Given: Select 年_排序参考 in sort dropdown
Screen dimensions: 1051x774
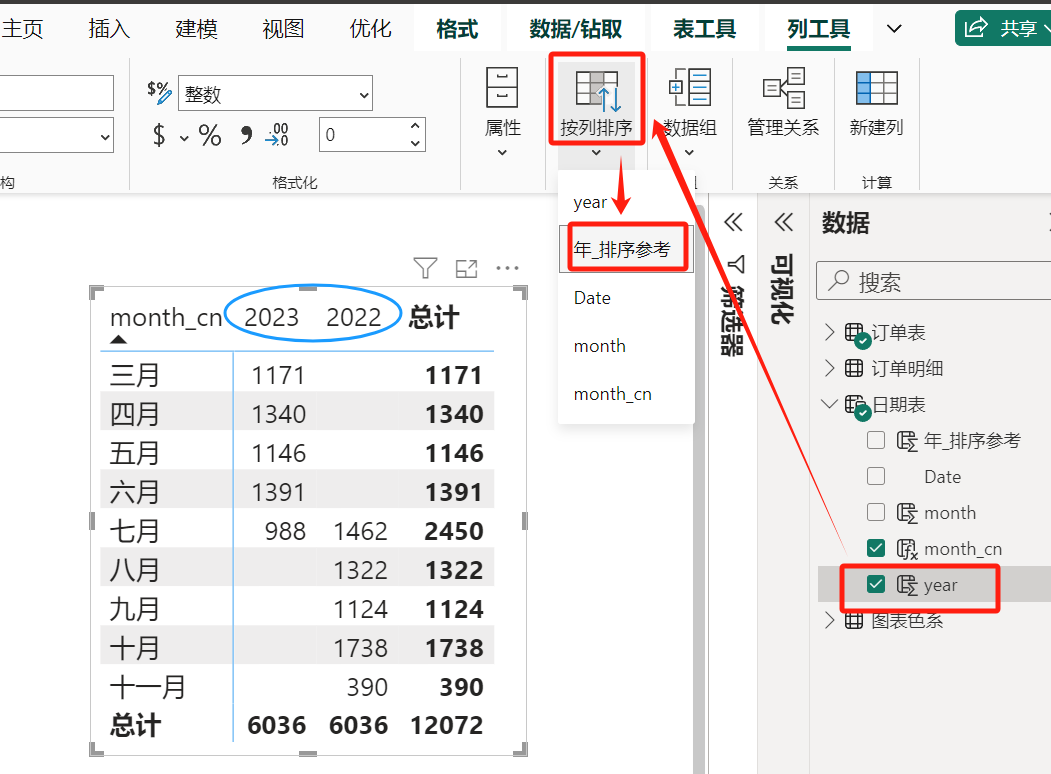Looking at the screenshot, I should tap(626, 249).
